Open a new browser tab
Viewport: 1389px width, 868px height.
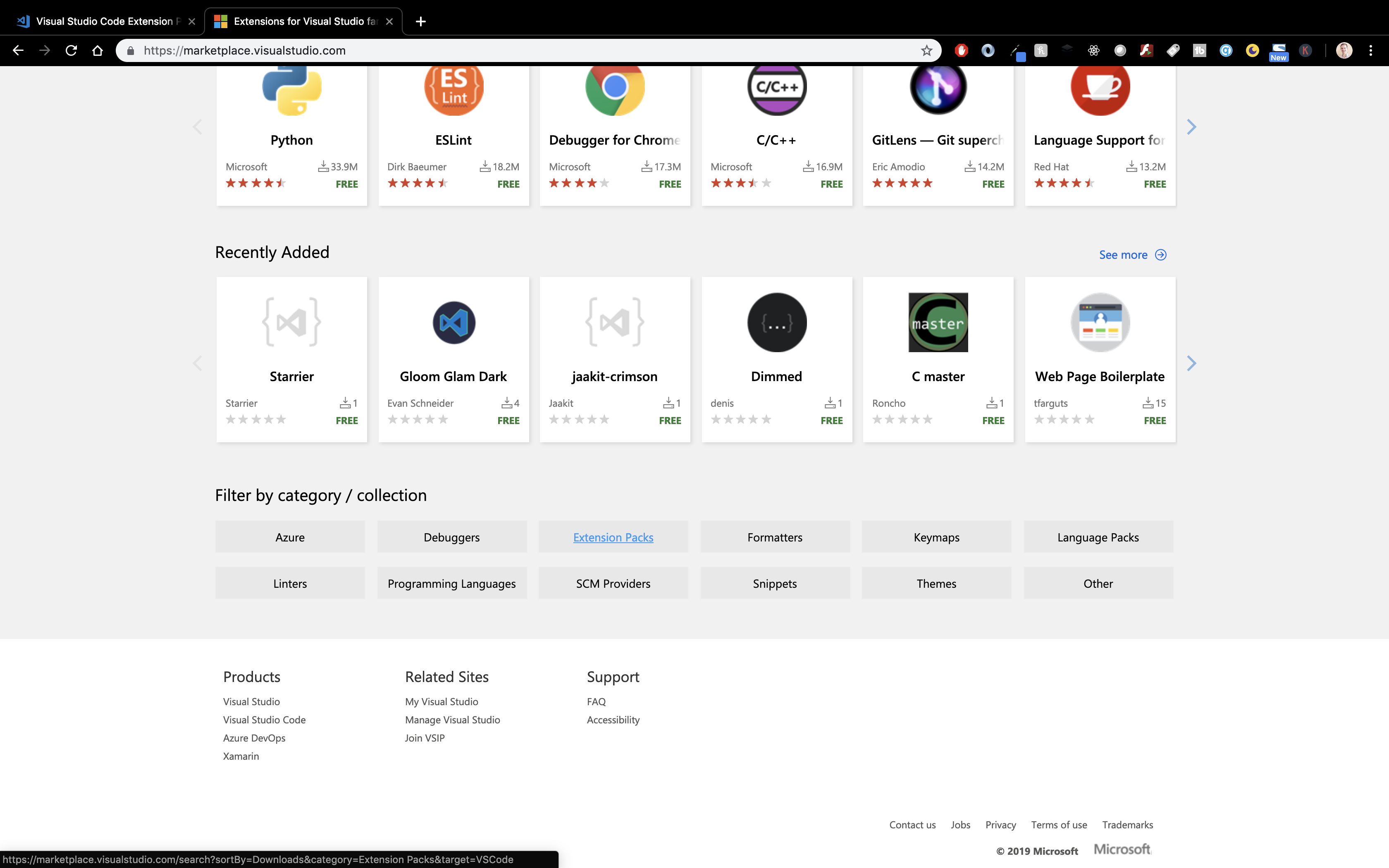tap(421, 21)
